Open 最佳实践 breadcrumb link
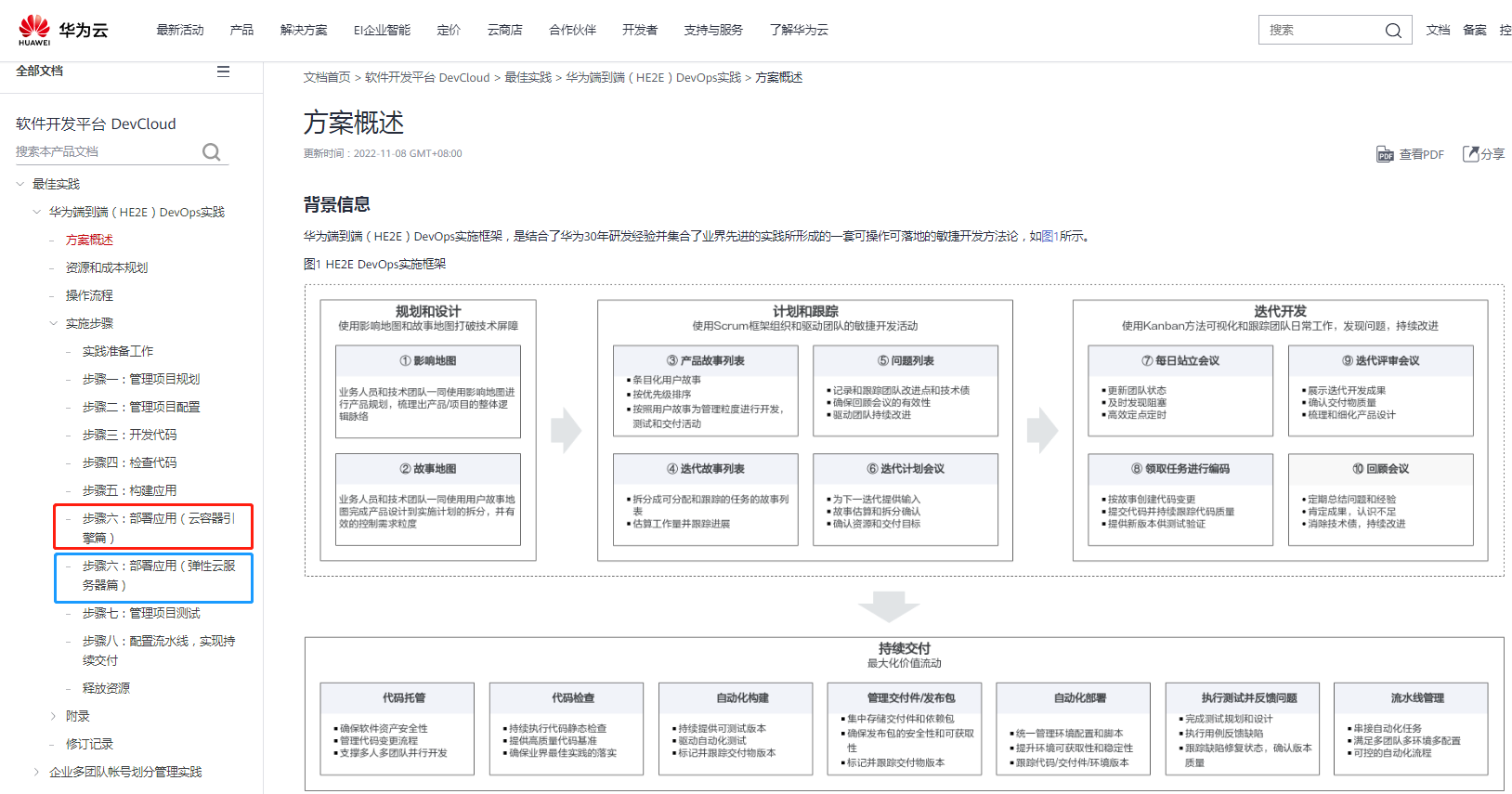1512x794 pixels. (528, 77)
